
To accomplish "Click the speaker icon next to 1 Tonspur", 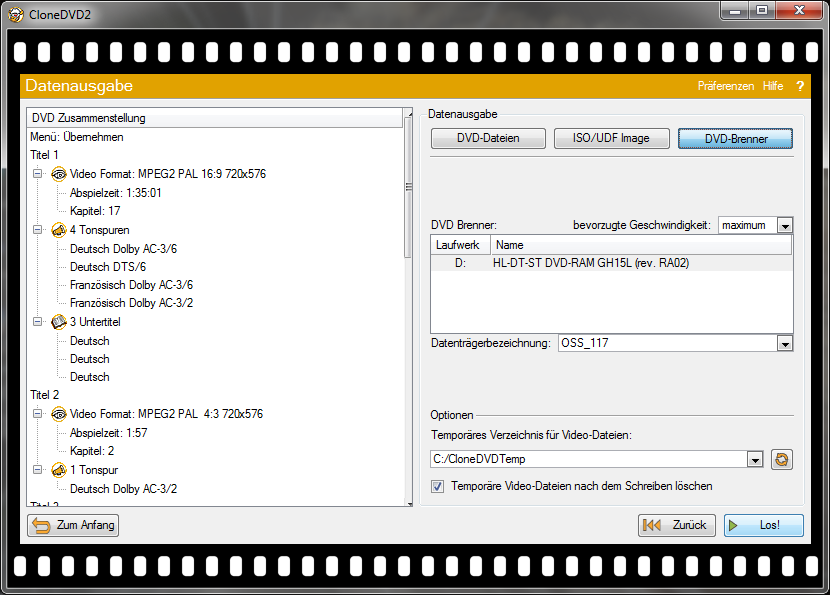I will coord(59,470).
